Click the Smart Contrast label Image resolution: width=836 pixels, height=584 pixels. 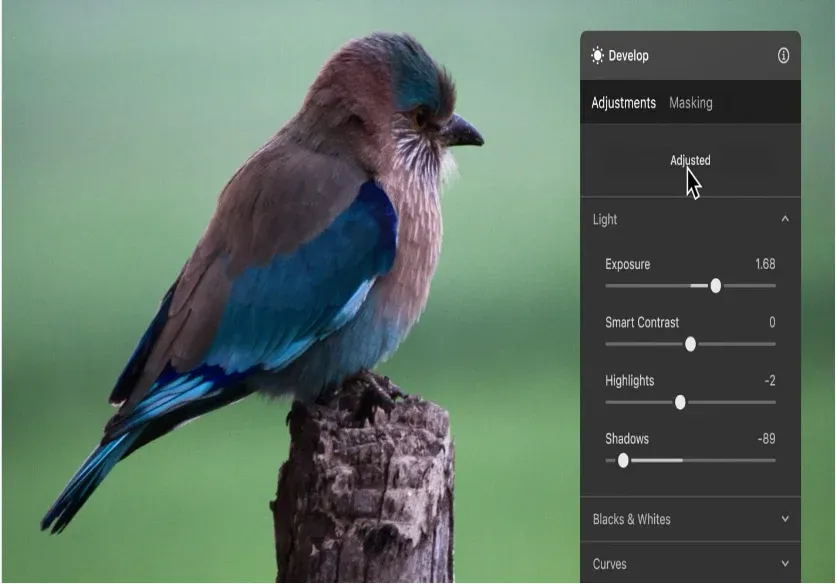[642, 322]
